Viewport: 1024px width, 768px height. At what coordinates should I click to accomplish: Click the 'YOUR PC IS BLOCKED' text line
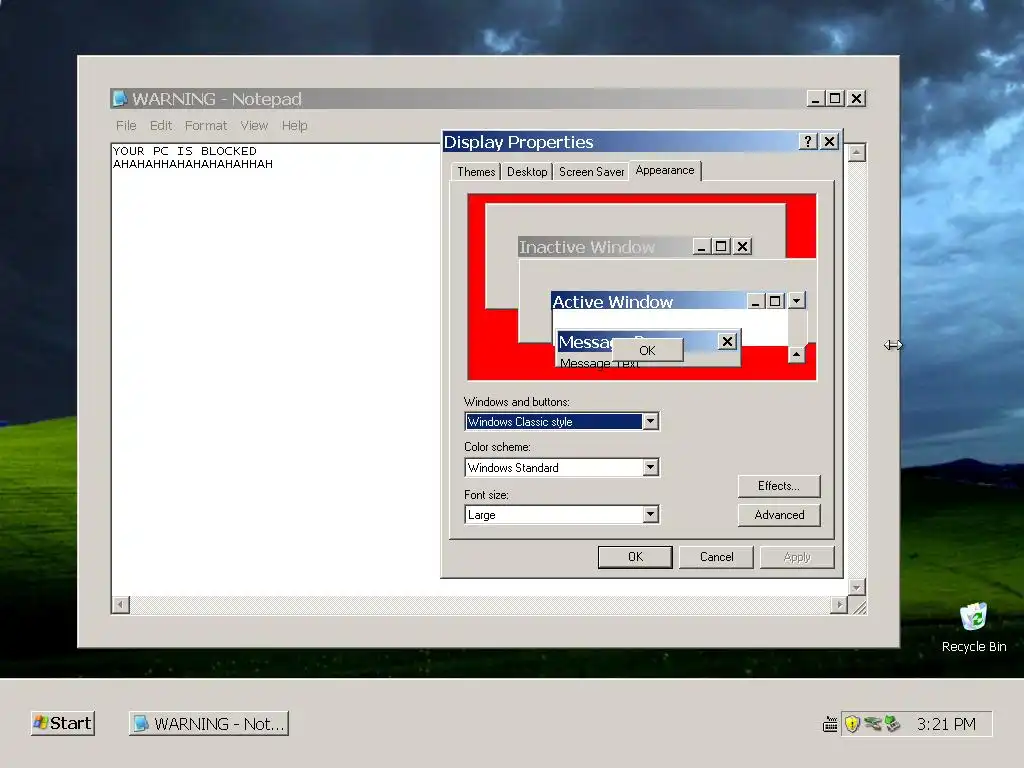pyautogui.click(x=185, y=151)
